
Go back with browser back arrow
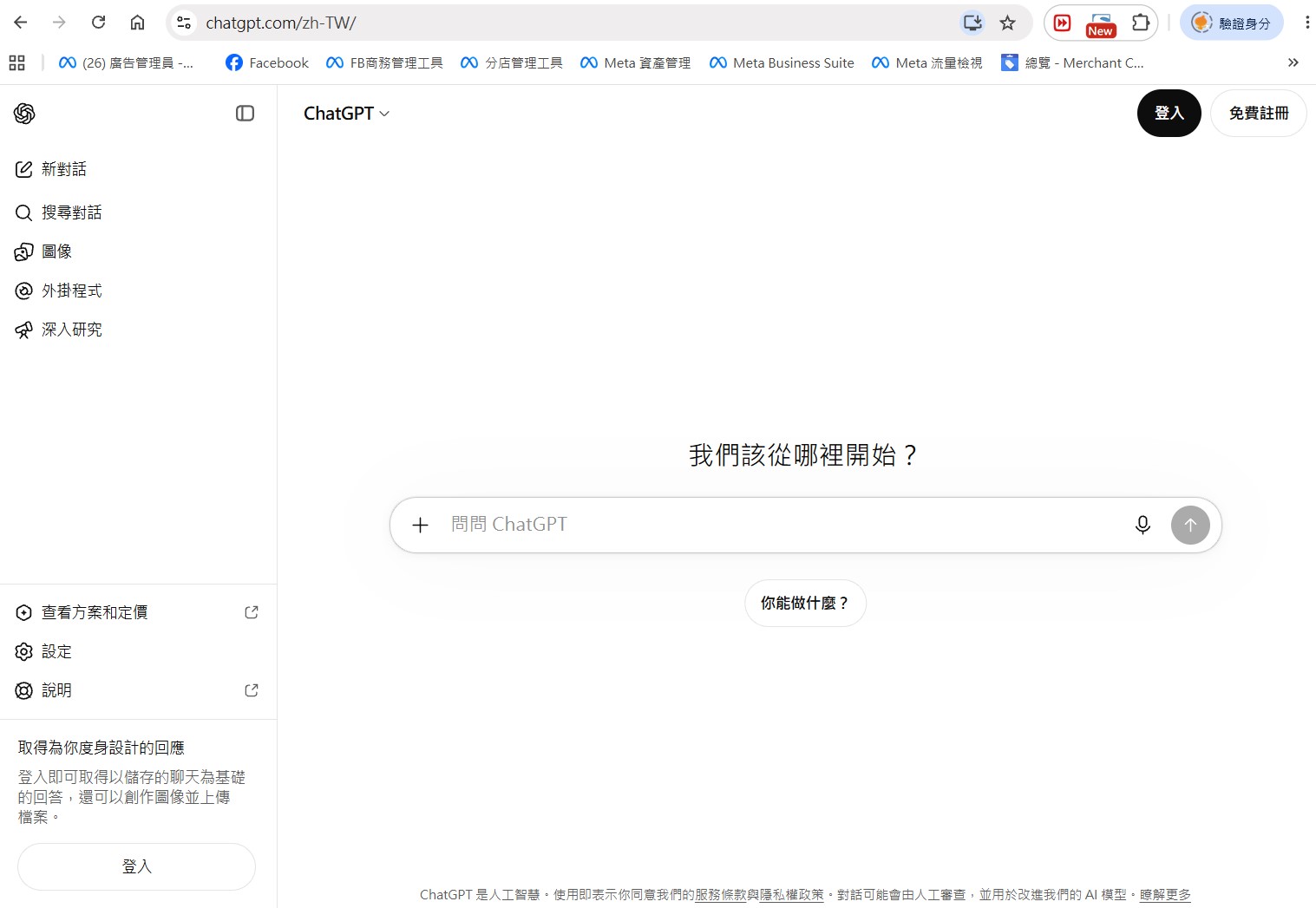coord(21,23)
